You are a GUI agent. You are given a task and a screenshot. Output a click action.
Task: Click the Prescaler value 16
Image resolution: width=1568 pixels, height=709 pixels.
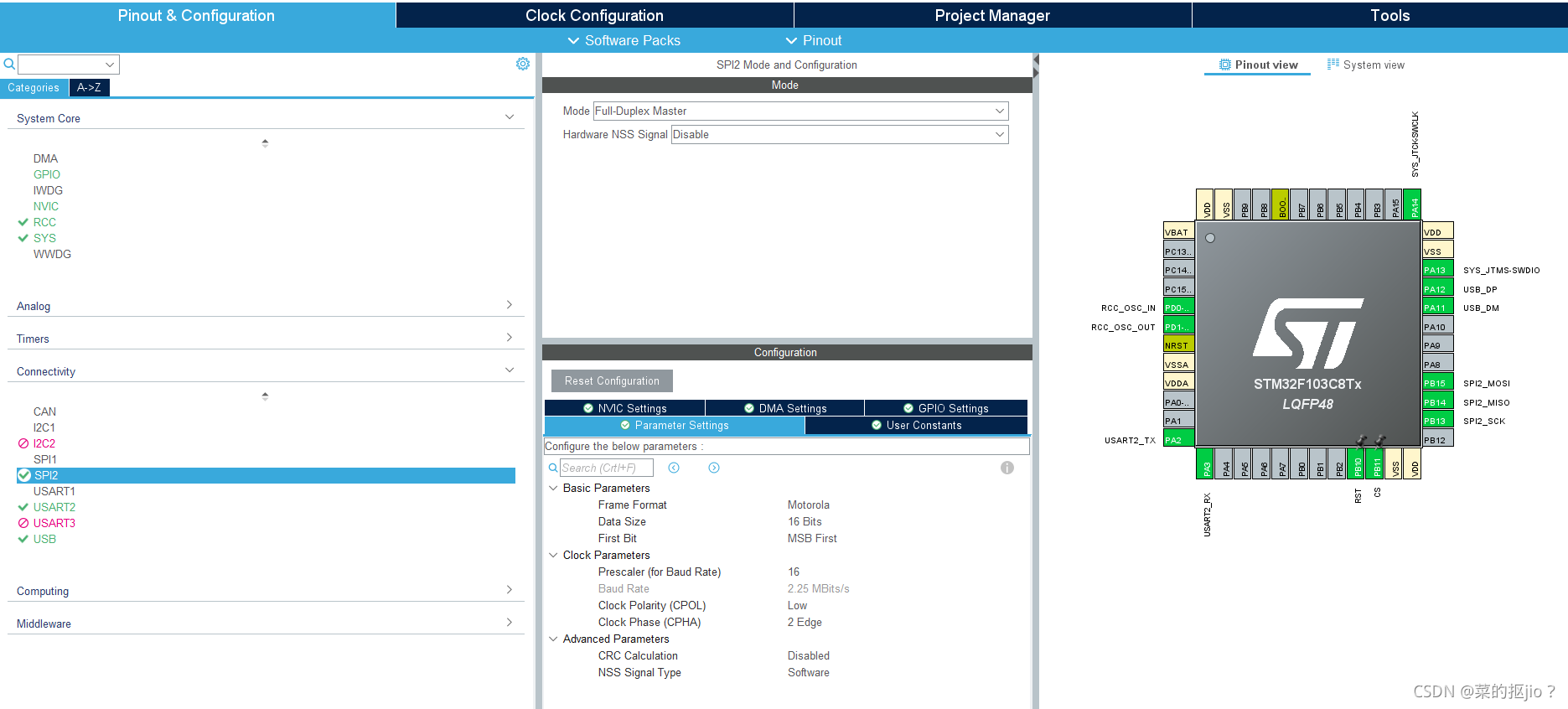794,572
